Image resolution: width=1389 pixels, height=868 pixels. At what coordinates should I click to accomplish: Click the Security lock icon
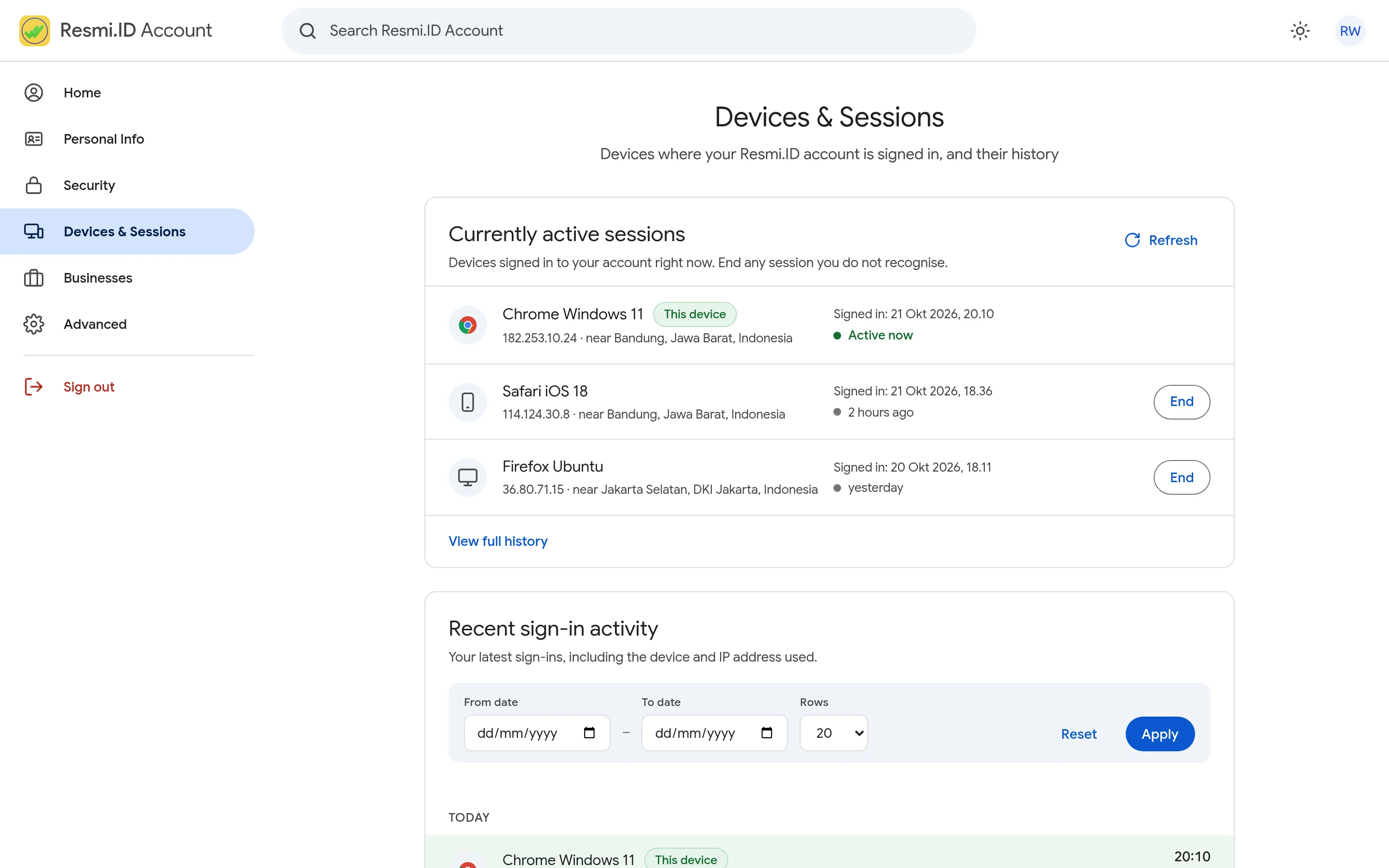point(34,185)
